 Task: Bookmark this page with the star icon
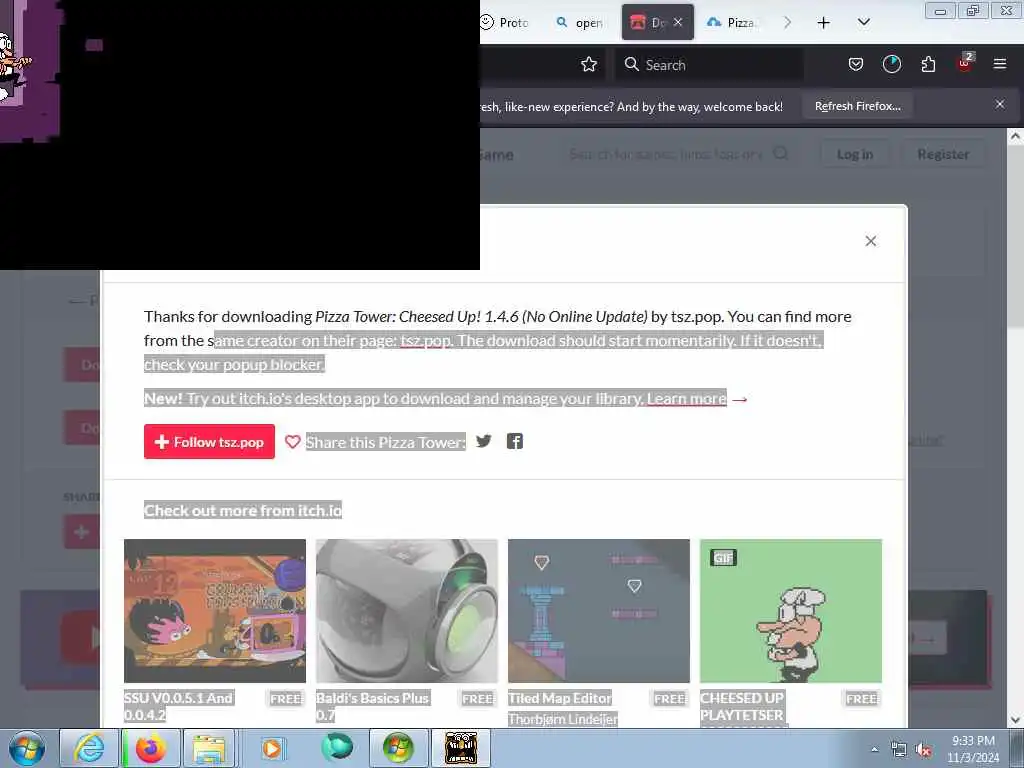(588, 64)
